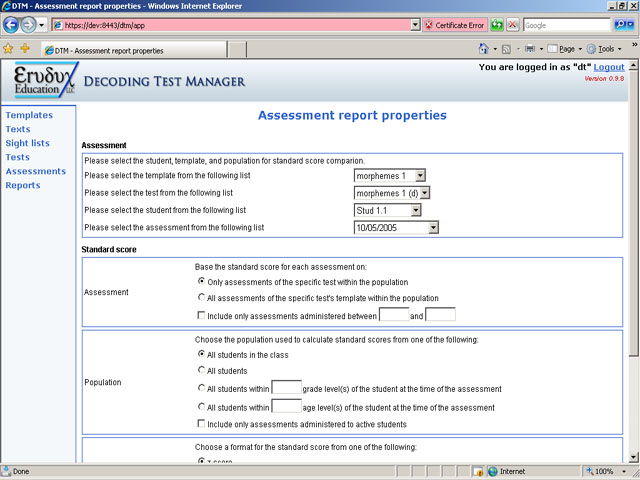The height and width of the screenshot is (480, 640).
Task: Open the Home button dropdown arrow
Action: pos(495,49)
